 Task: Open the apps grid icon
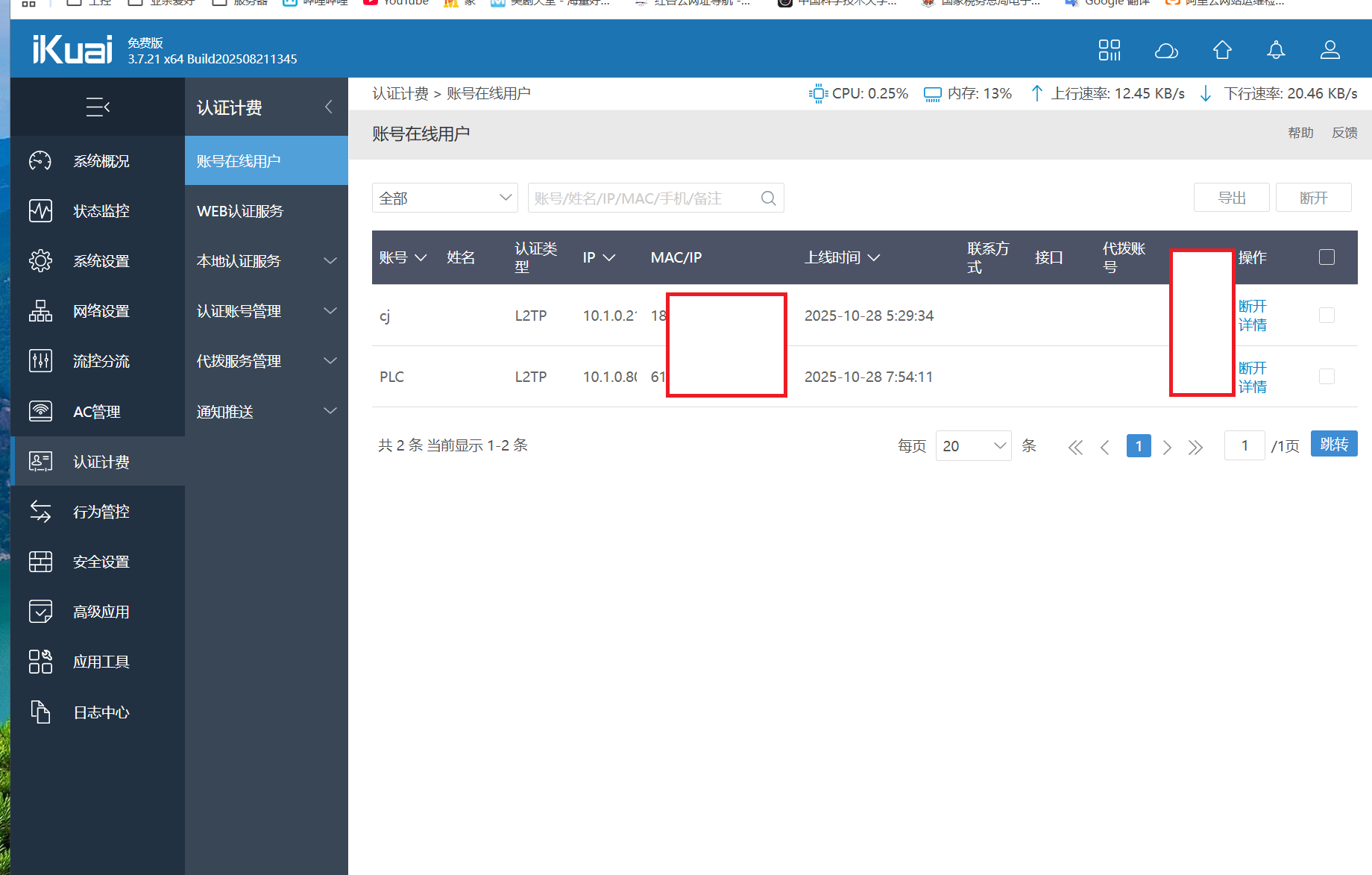[x=1109, y=50]
